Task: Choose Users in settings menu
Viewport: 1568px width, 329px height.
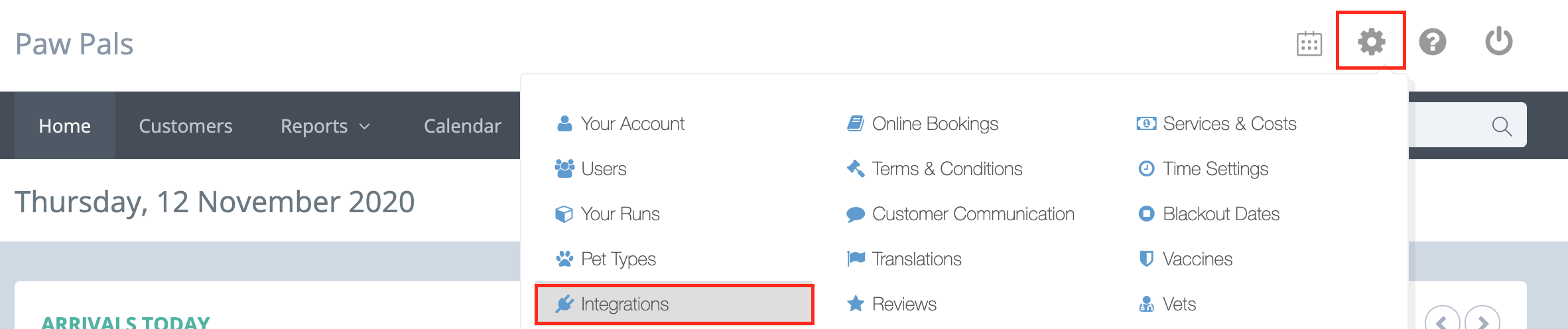Action: click(591, 168)
